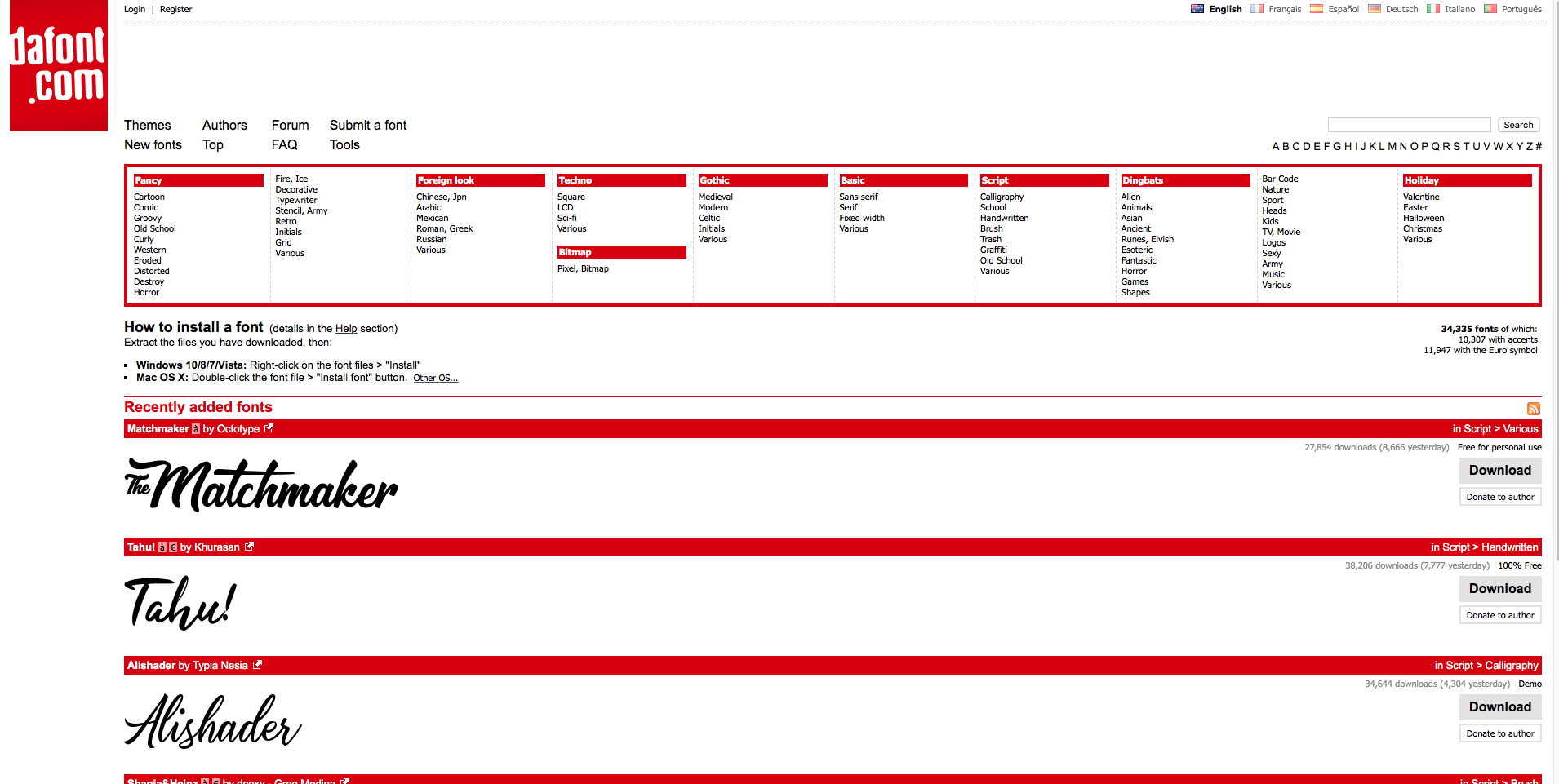Image resolution: width=1559 pixels, height=784 pixels.
Task: Open fonts starting with letter M
Action: pyautogui.click(x=1392, y=146)
